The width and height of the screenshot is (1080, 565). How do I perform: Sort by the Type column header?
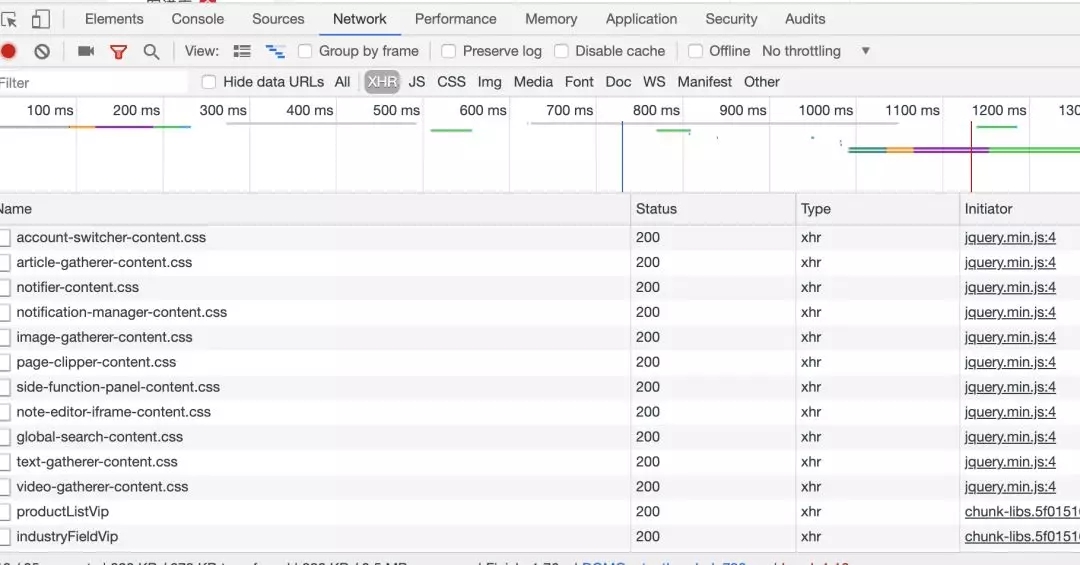877,209
